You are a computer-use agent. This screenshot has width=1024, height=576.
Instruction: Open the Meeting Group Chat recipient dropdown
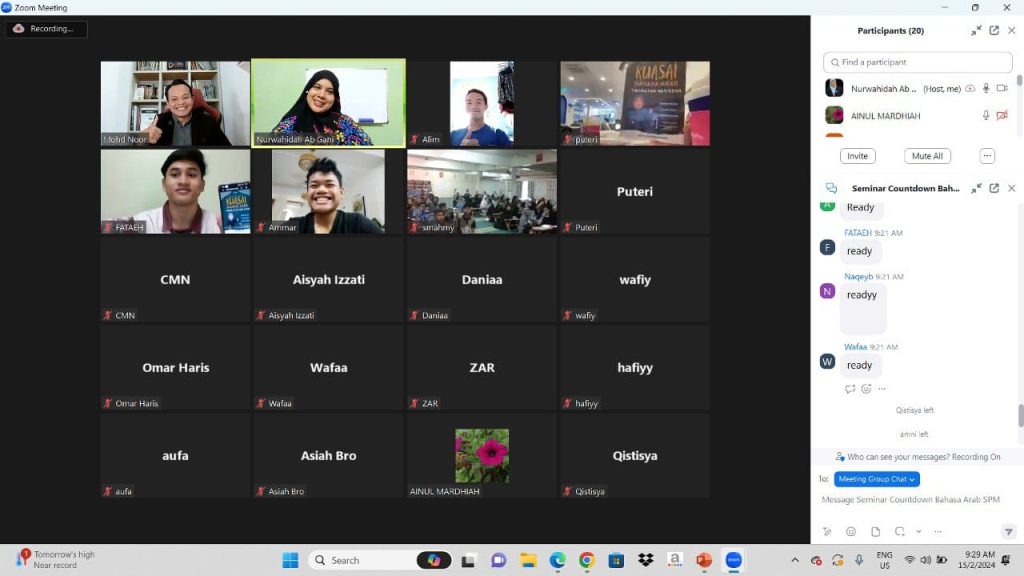coord(876,479)
